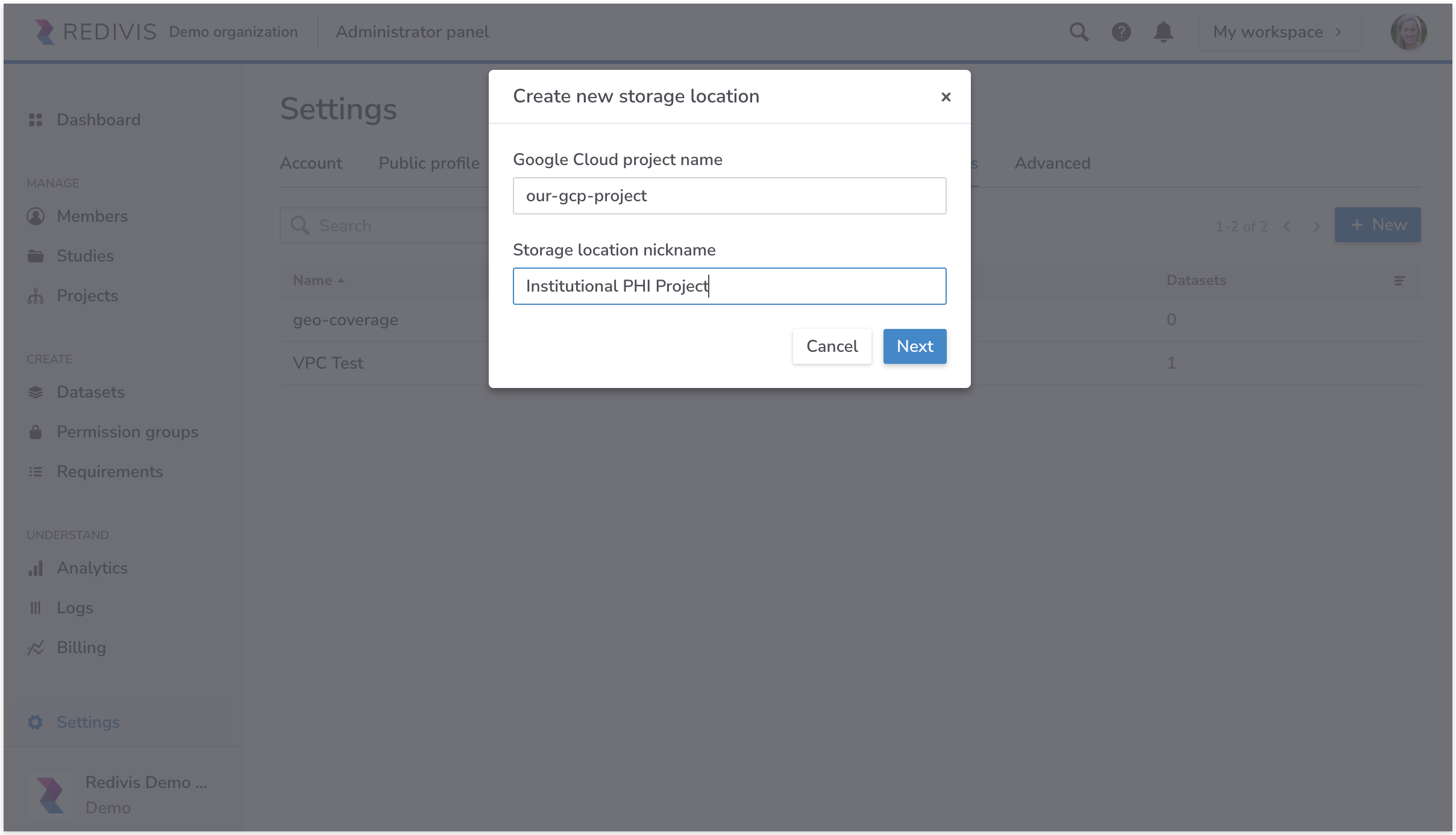Open Billing in the sidebar
This screenshot has height=835, width=1456.
(x=81, y=648)
